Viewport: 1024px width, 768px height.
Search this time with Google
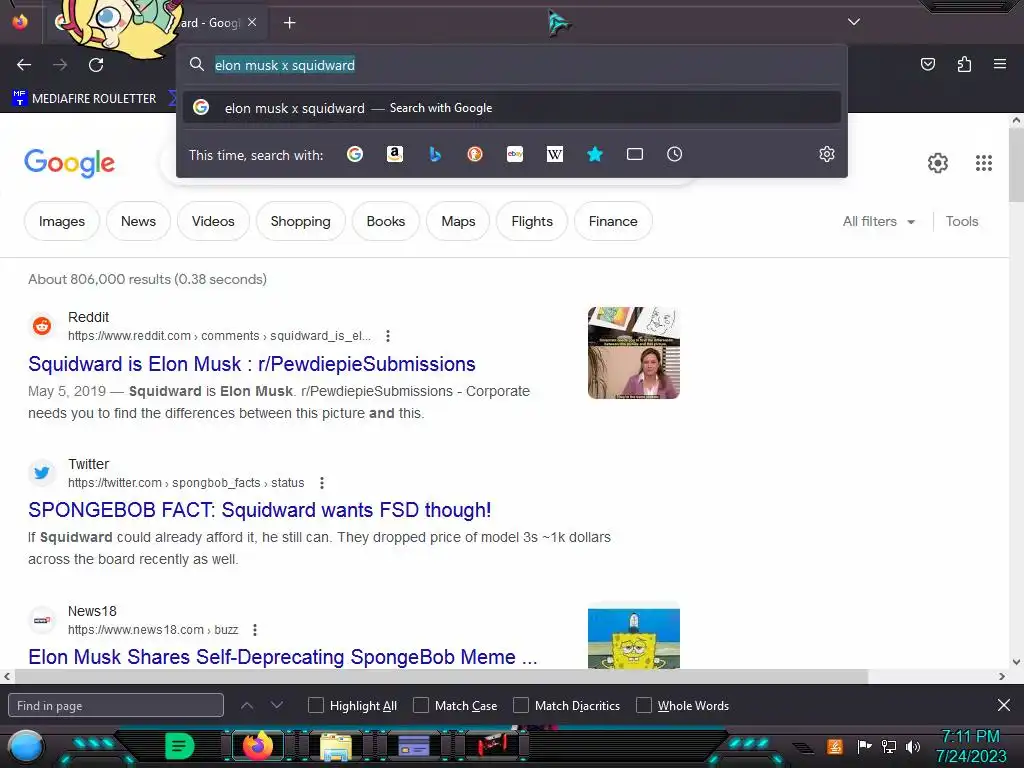[x=355, y=154]
